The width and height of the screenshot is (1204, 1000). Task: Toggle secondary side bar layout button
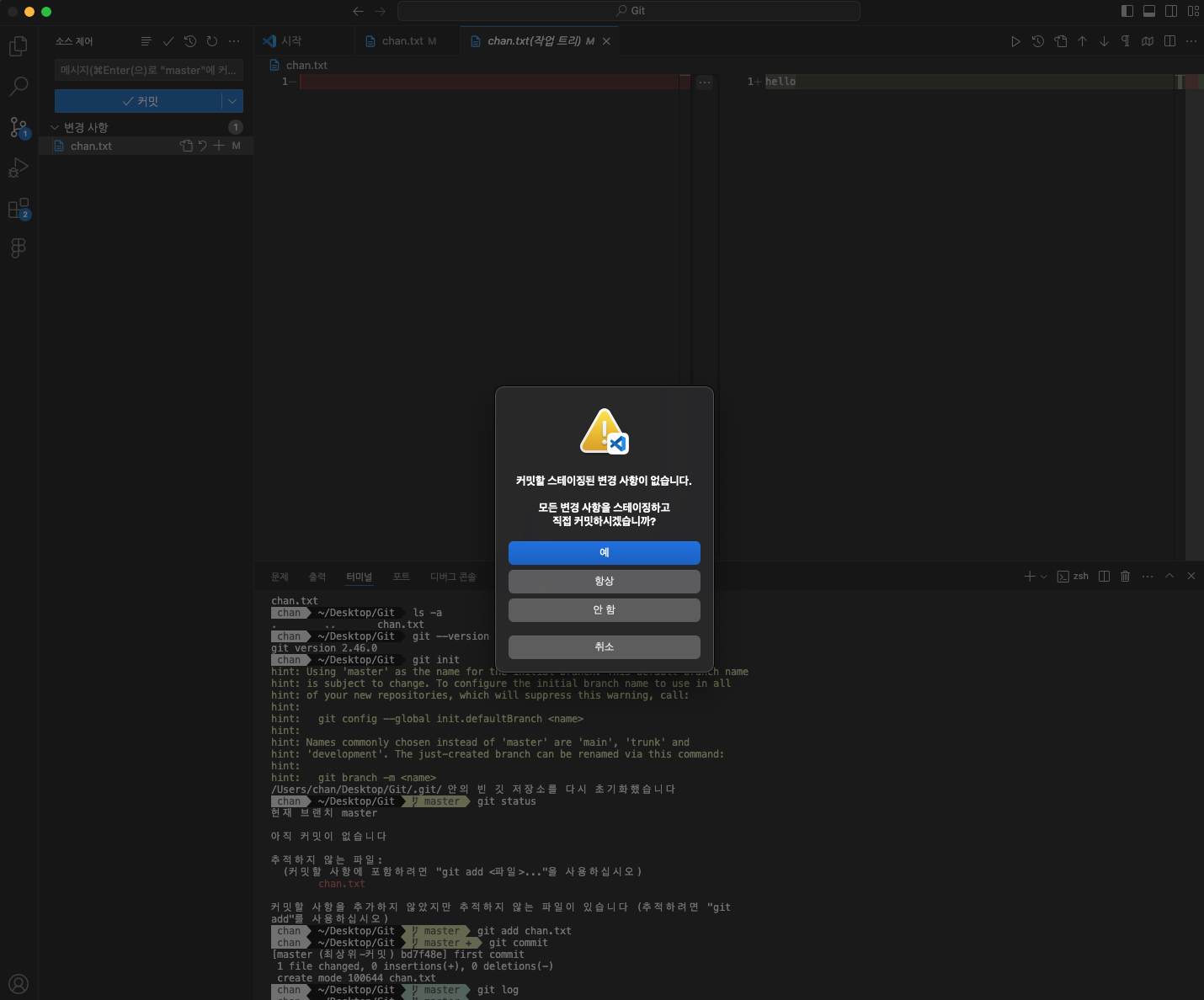point(1171,11)
